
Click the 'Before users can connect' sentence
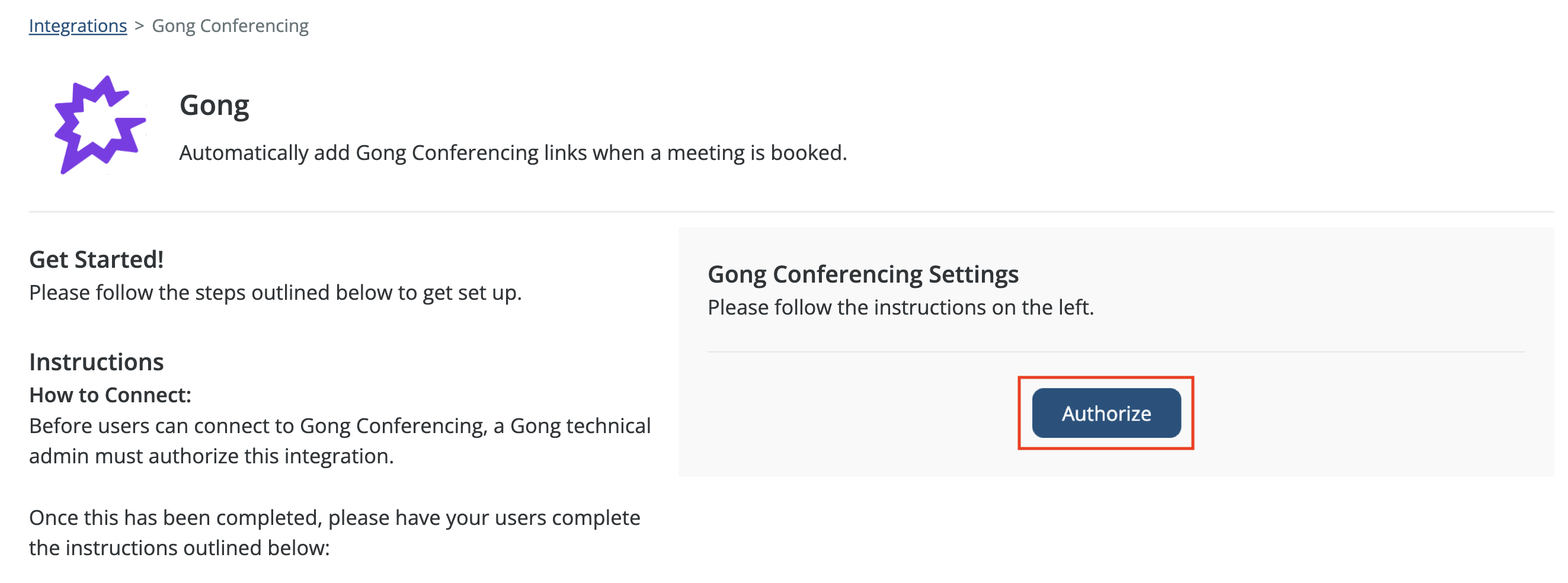pyautogui.click(x=340, y=426)
